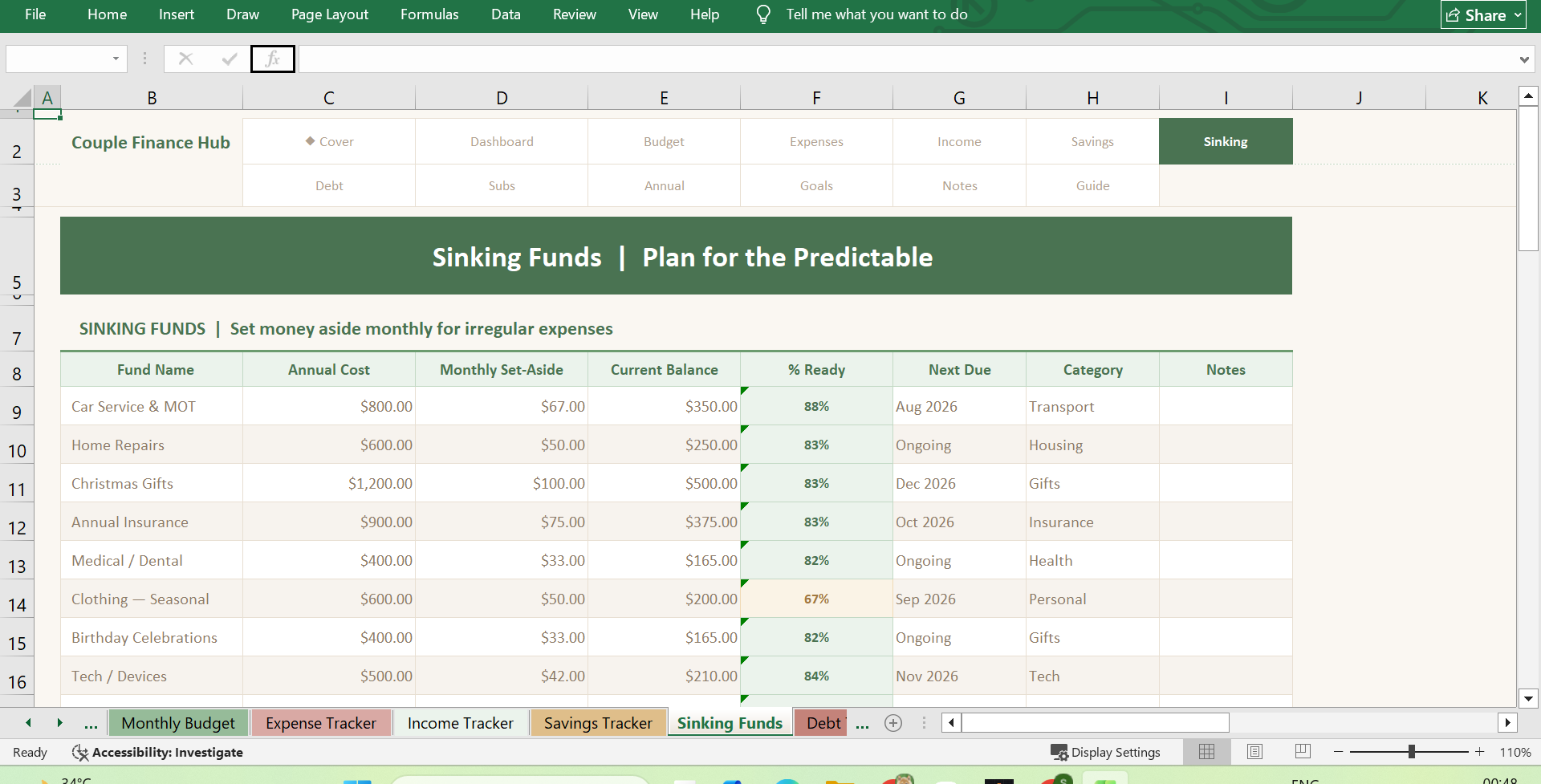The image size is (1541, 784).
Task: Open the Review ribbon tab
Action: [x=575, y=14]
